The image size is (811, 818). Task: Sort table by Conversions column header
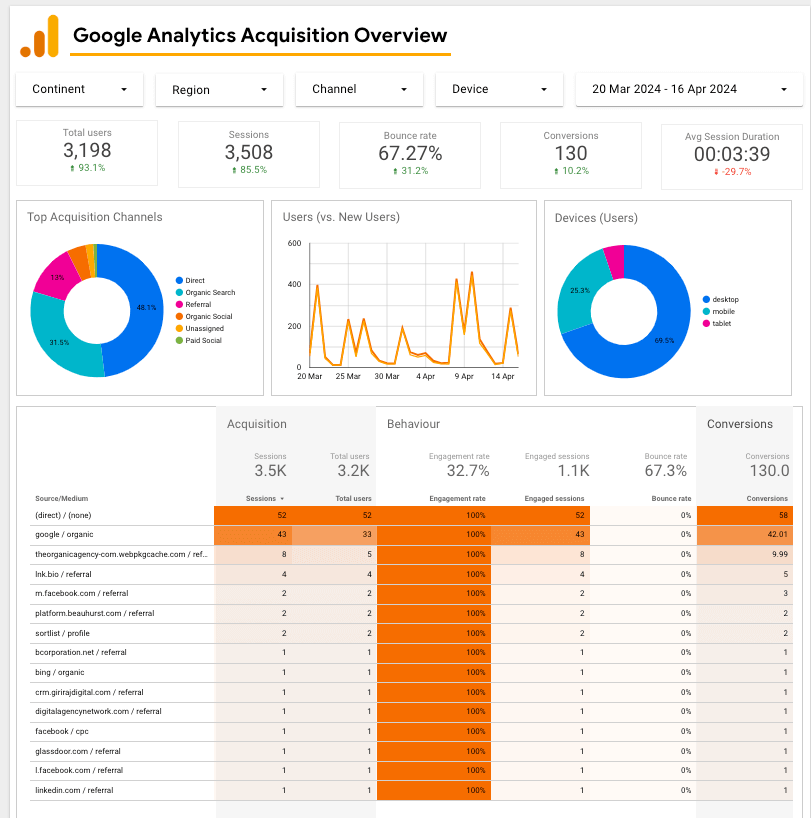[767, 499]
